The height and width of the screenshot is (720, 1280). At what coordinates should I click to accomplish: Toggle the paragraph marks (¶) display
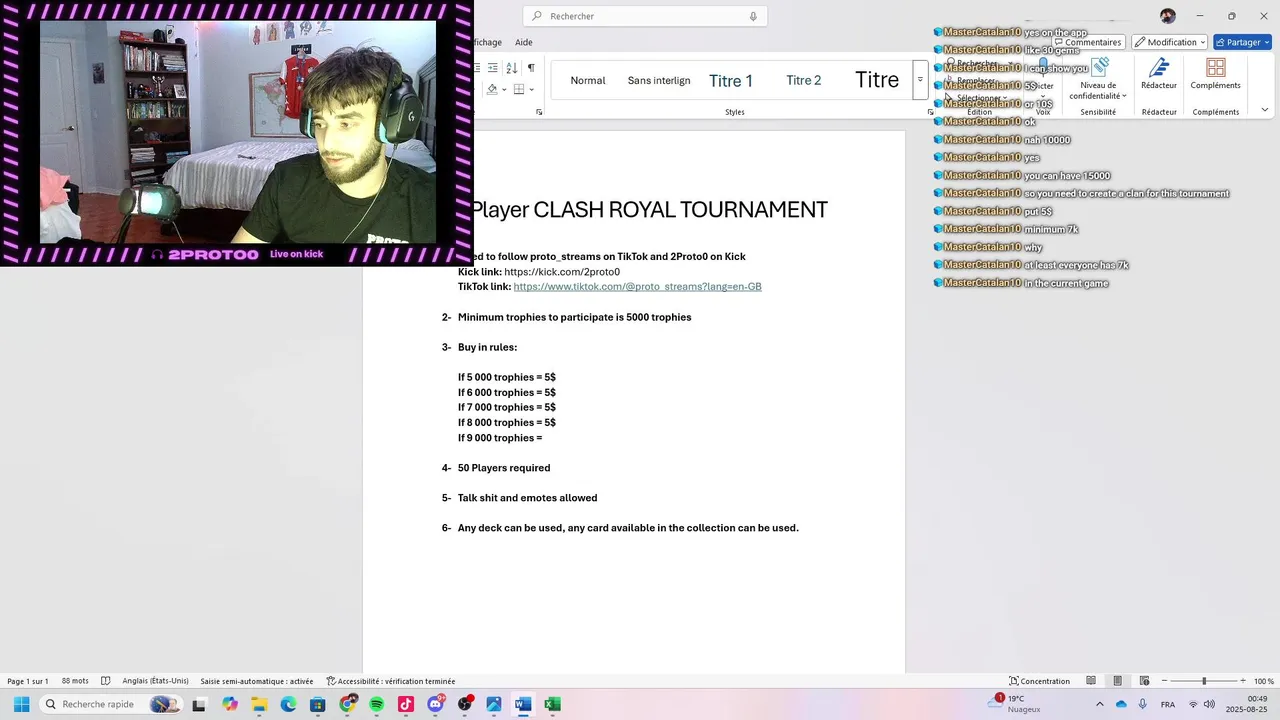[531, 68]
